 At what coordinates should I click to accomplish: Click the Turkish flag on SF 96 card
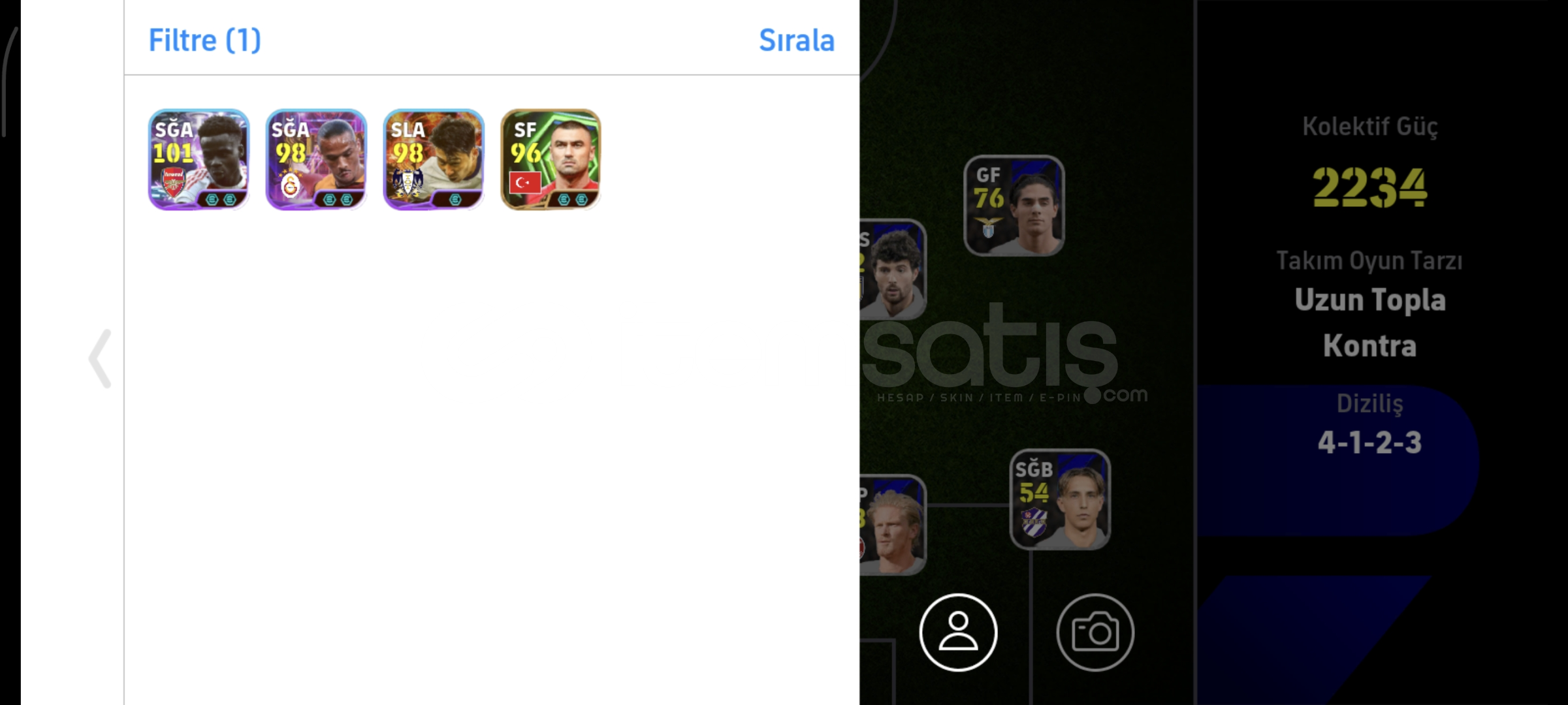(524, 183)
